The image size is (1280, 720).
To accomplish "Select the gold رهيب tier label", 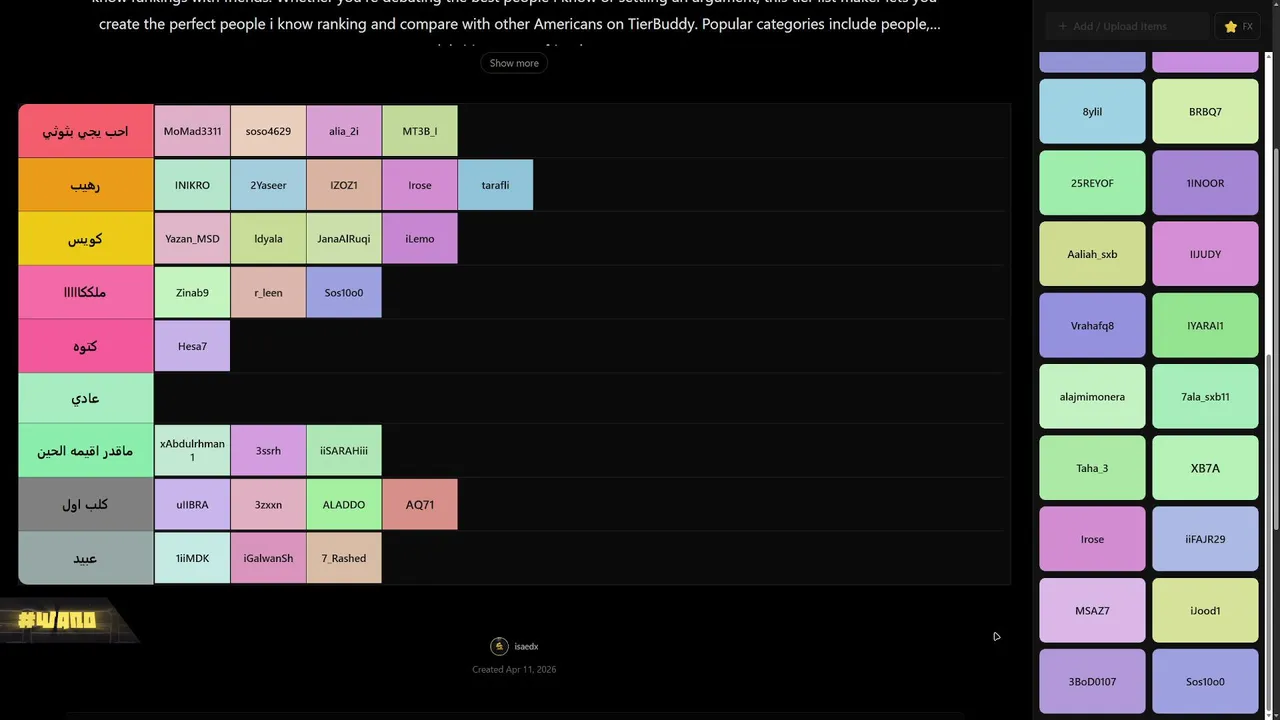I will pos(86,185).
